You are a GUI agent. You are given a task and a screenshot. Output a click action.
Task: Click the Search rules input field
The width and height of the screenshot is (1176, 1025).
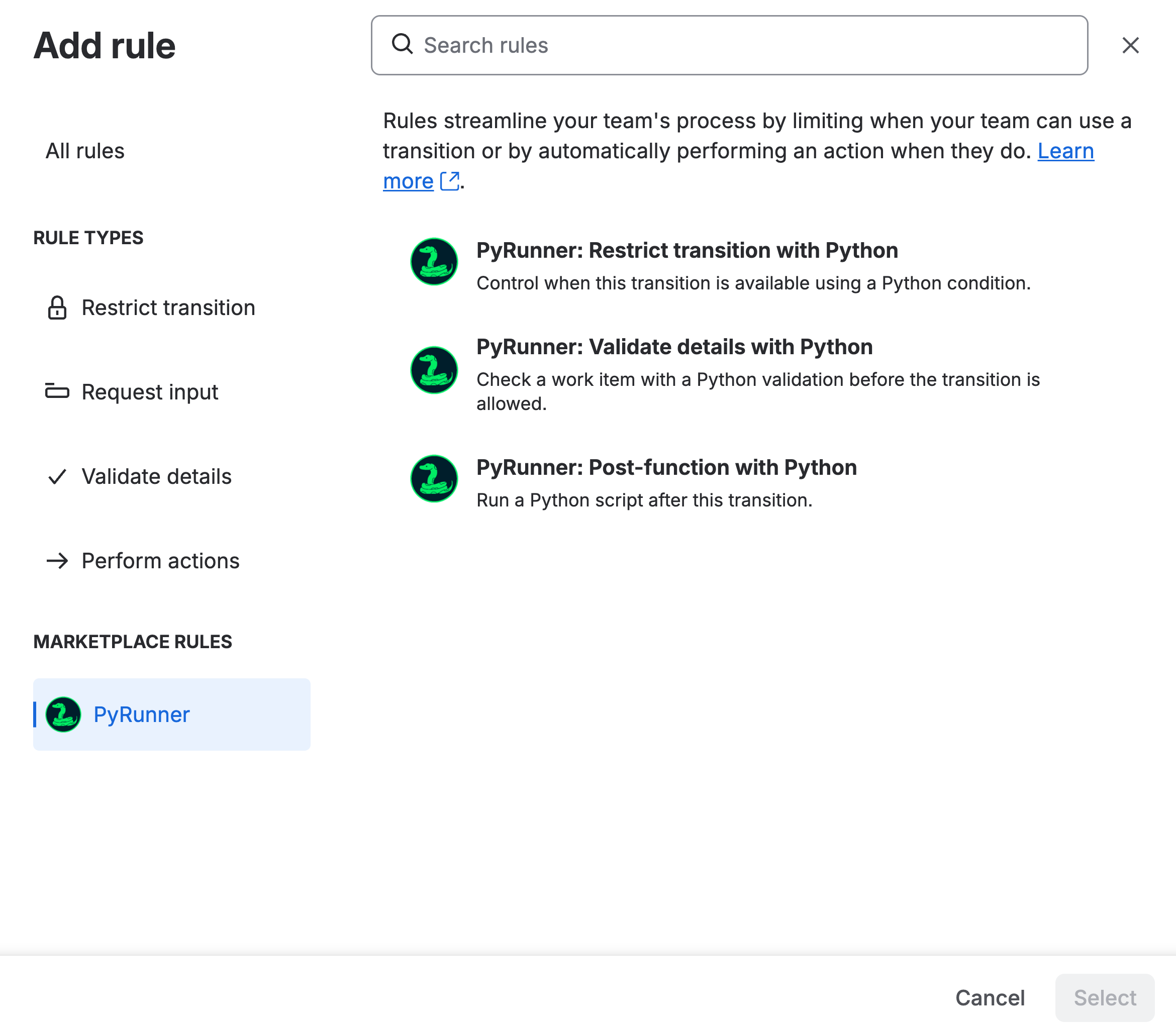[x=729, y=45]
